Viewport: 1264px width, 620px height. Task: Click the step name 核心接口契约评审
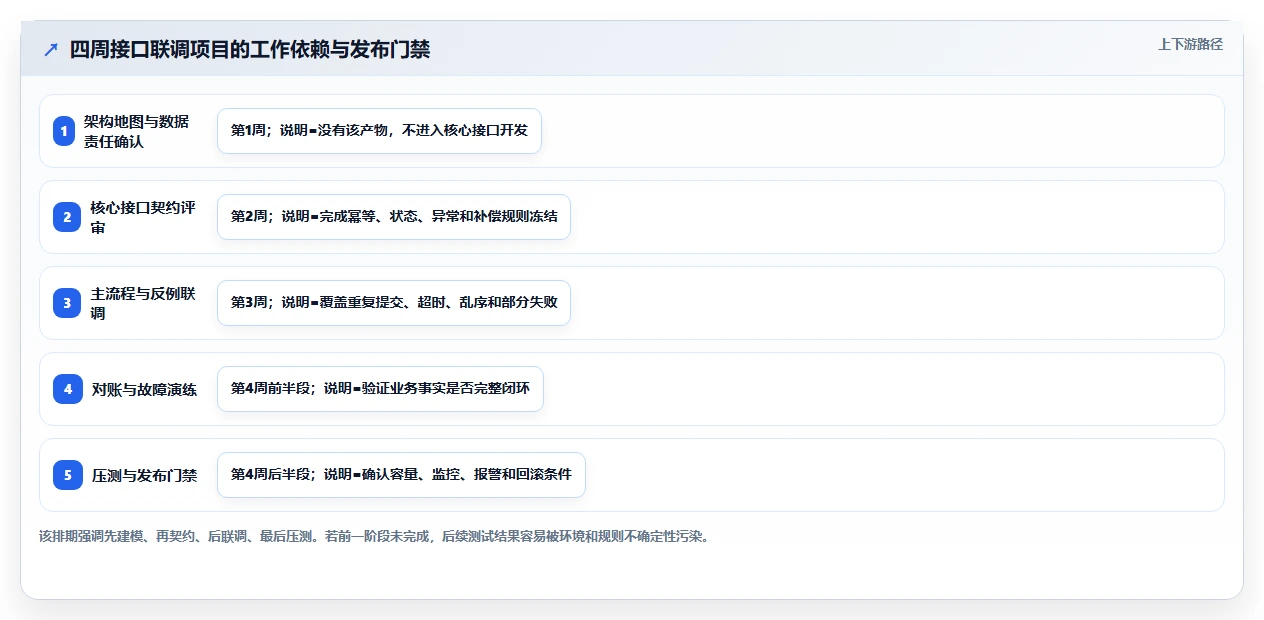[143, 217]
